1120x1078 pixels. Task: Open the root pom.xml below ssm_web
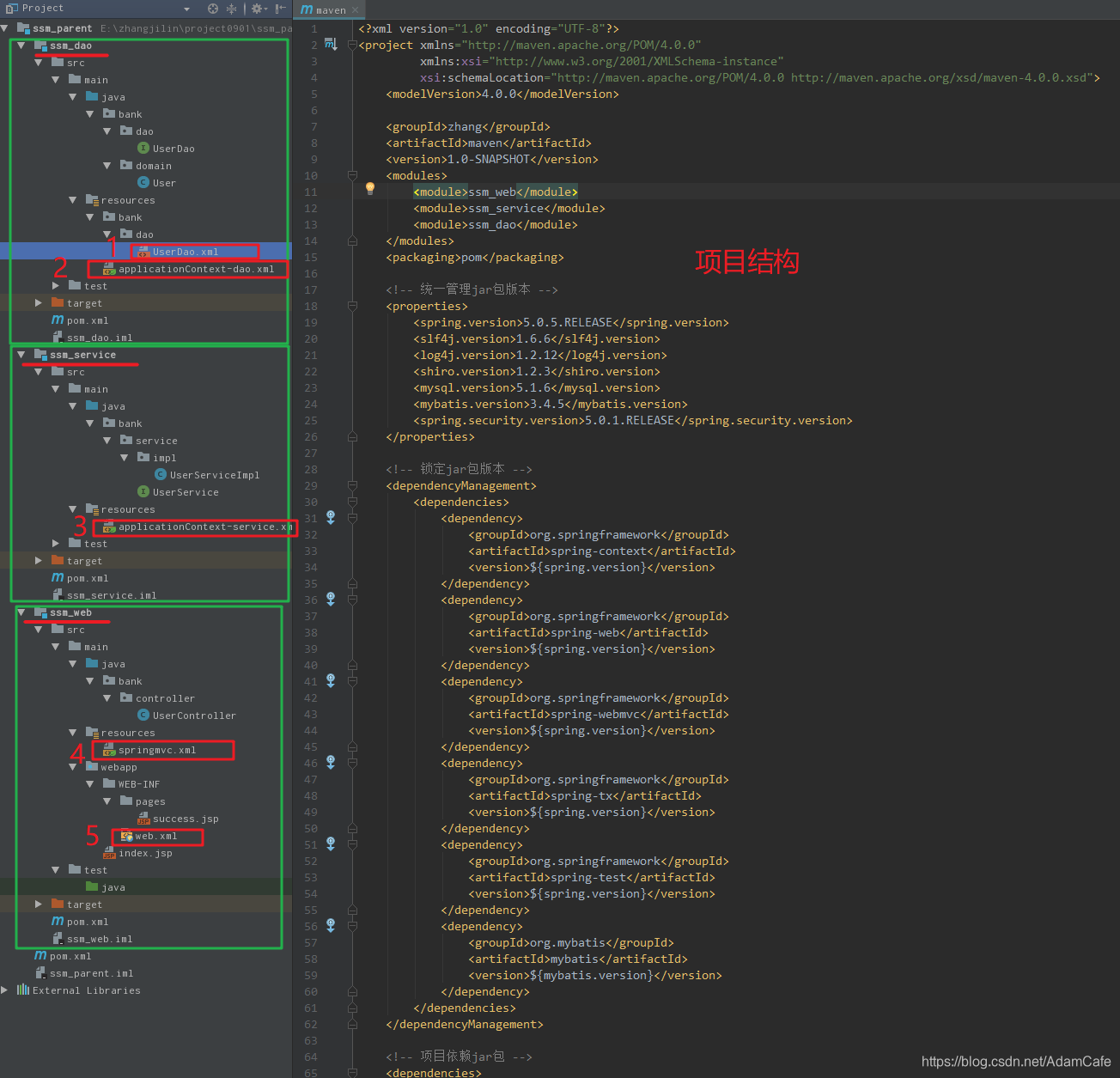(62, 956)
